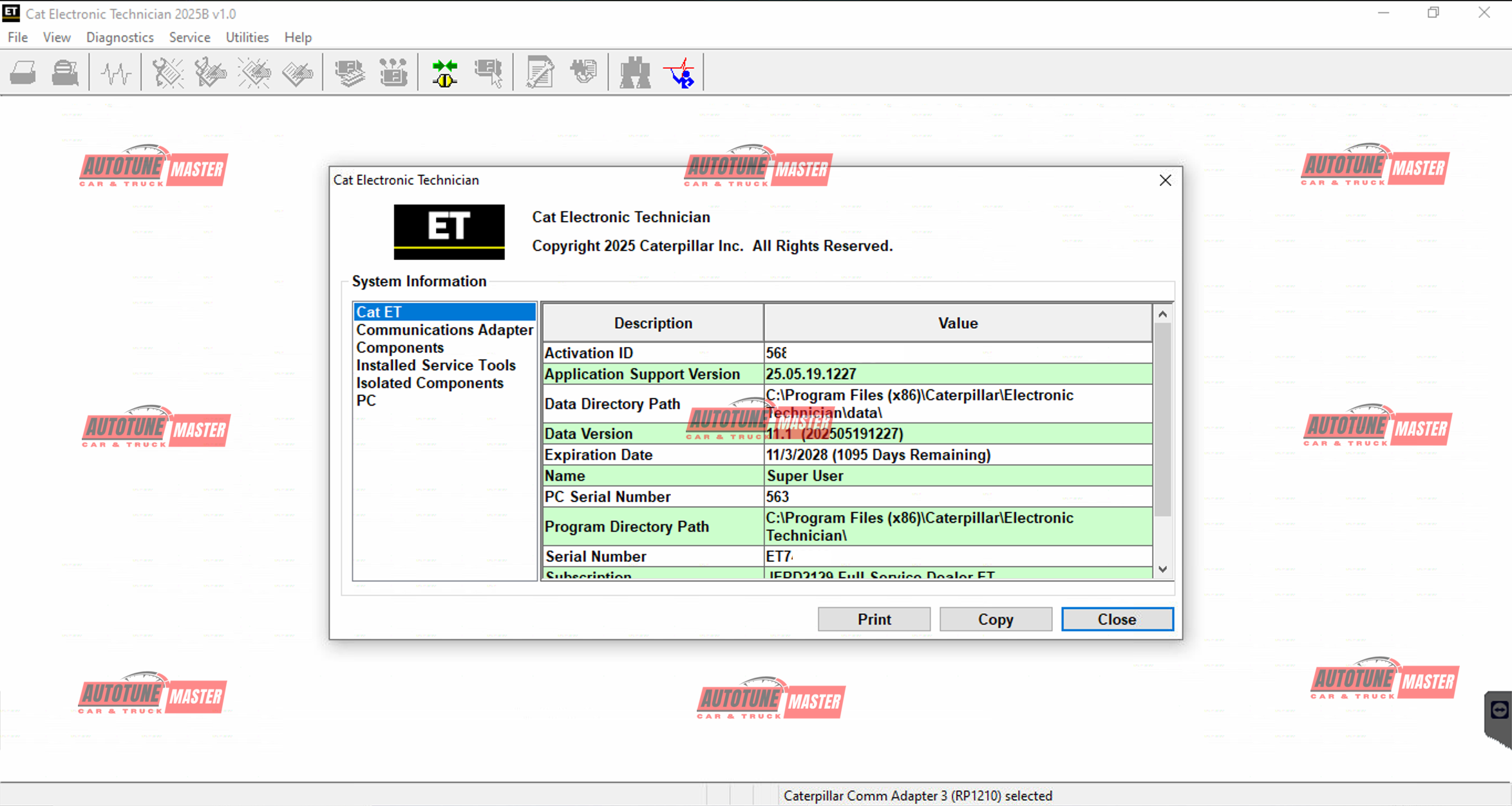This screenshot has height=806, width=1512.
Task: Click the table scrollbar down arrow
Action: [1162, 569]
